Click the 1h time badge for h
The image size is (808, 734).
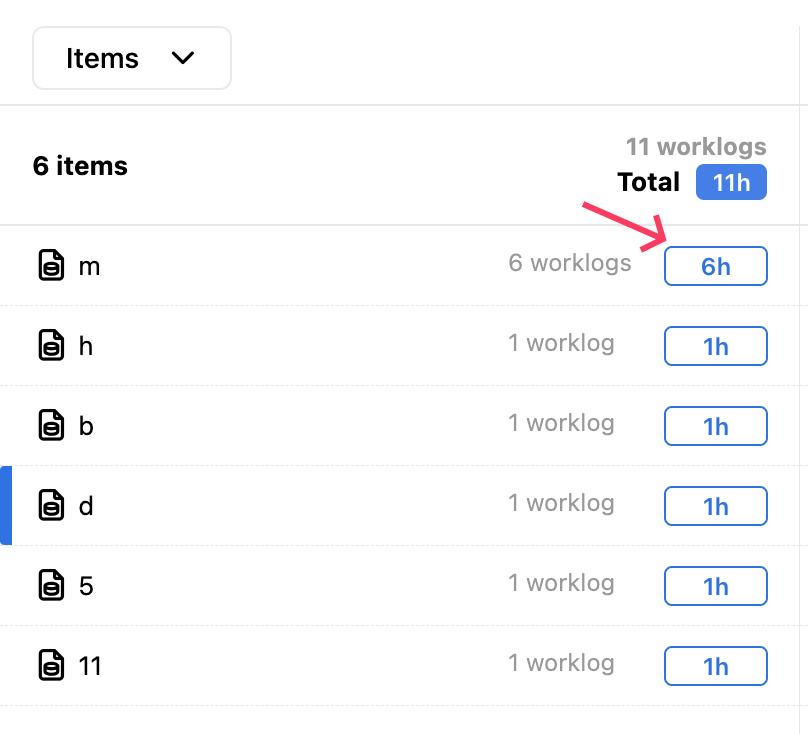(715, 347)
